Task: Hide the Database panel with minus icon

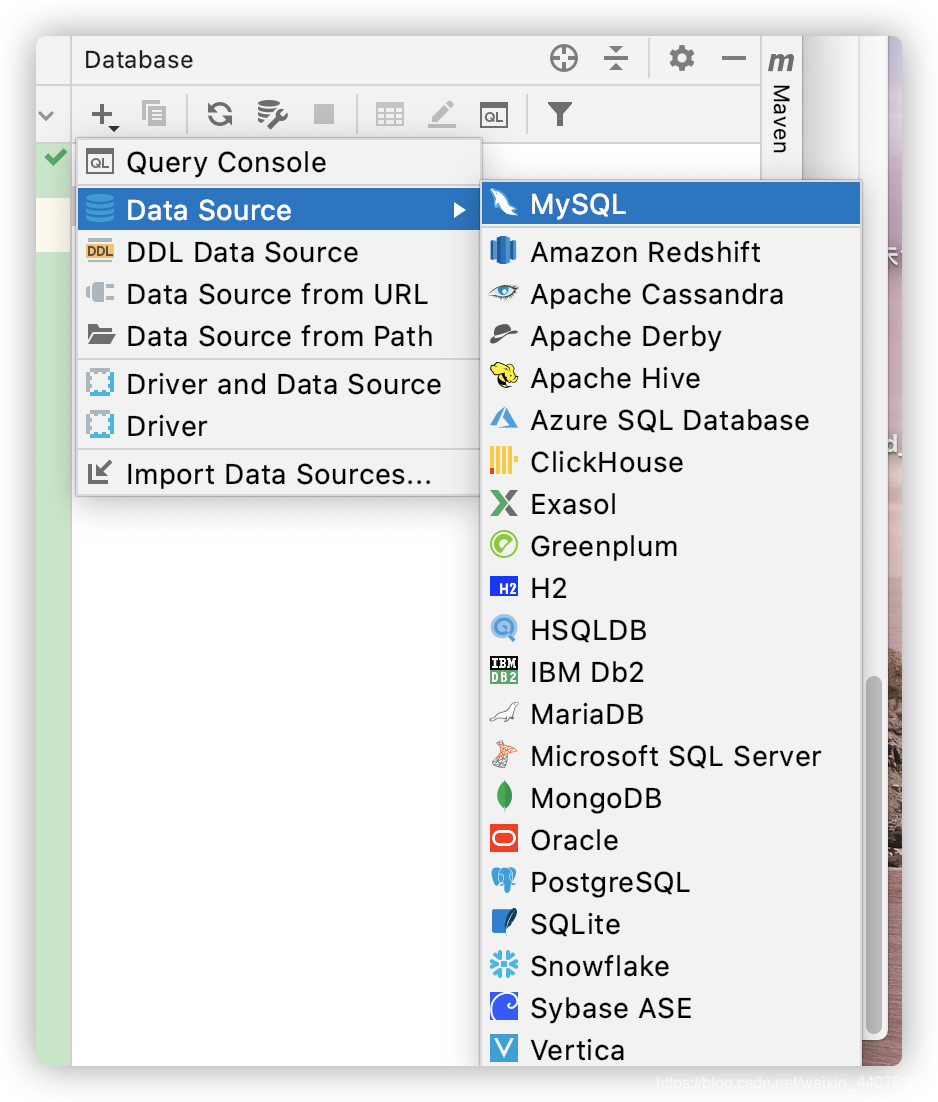Action: 734,58
